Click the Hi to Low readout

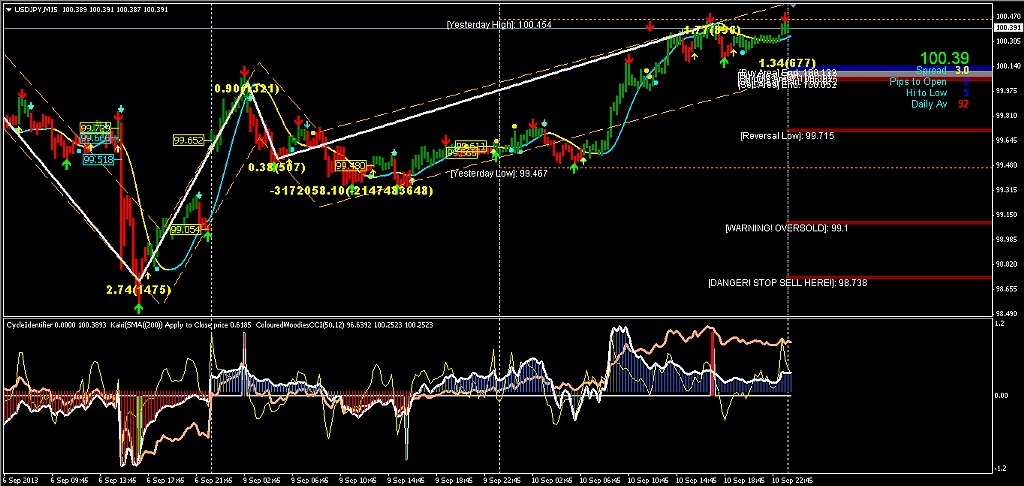pos(937,93)
